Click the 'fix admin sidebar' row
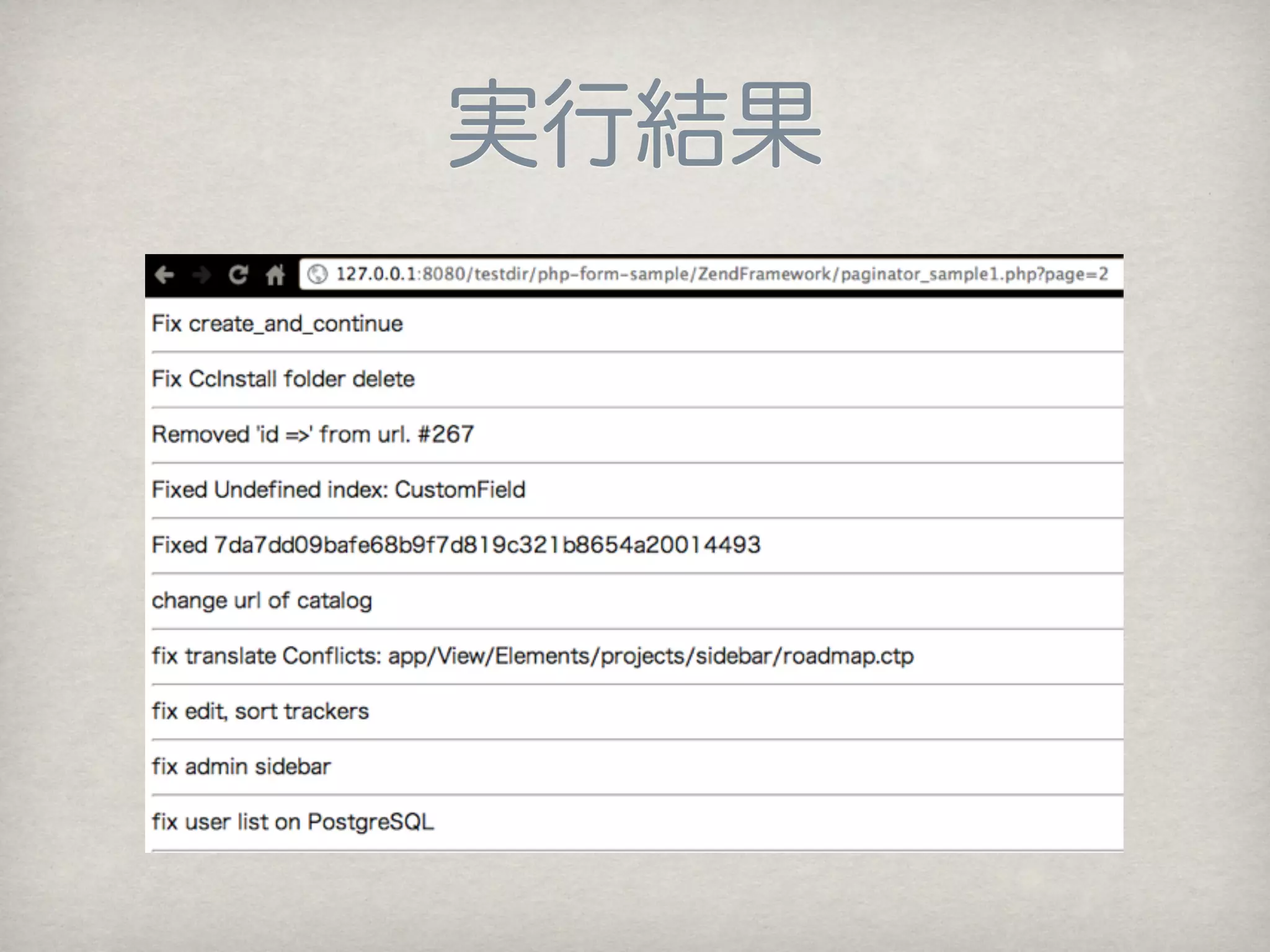Screen dimensions: 1270x952 coord(637,767)
